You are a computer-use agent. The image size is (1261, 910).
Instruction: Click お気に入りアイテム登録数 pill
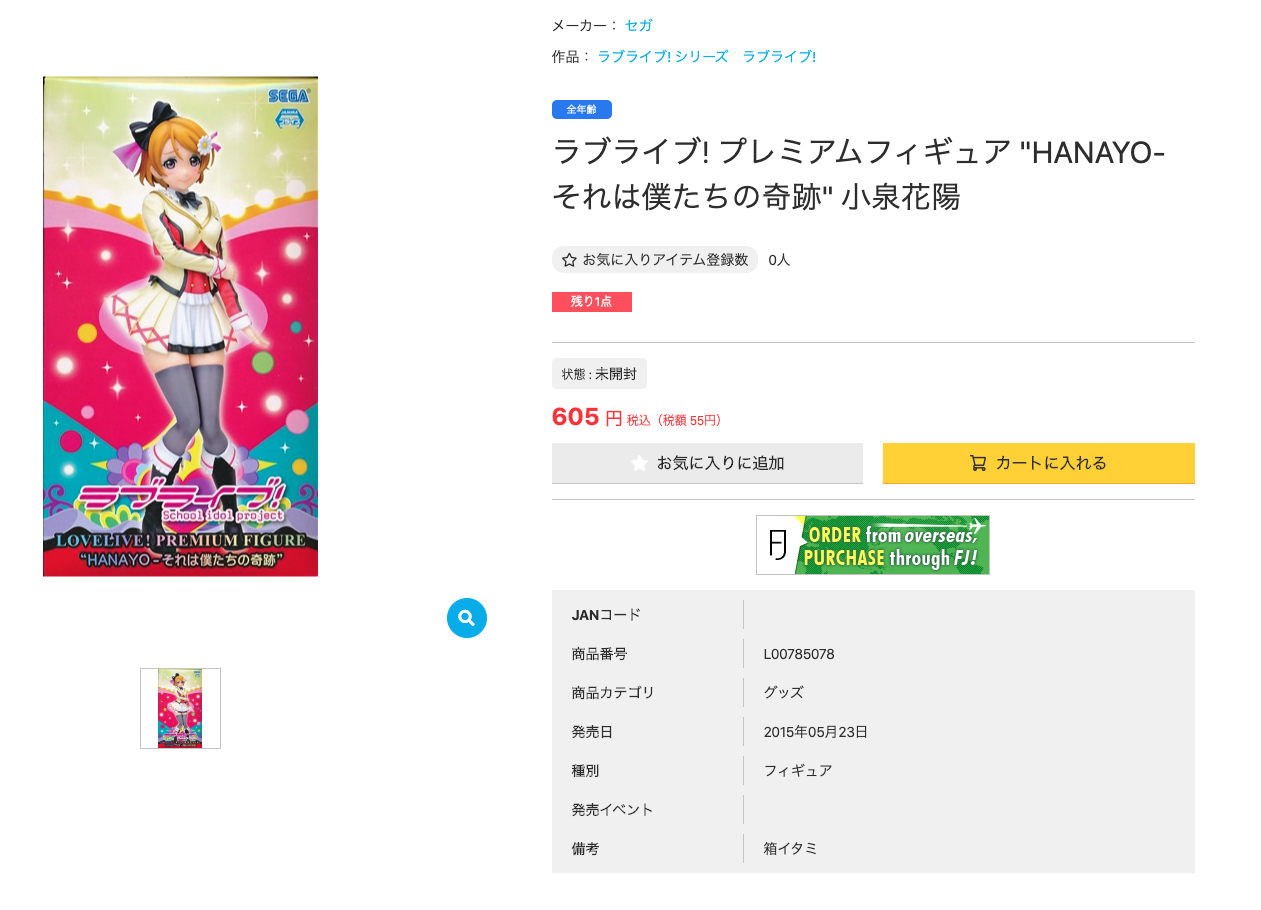pos(655,260)
